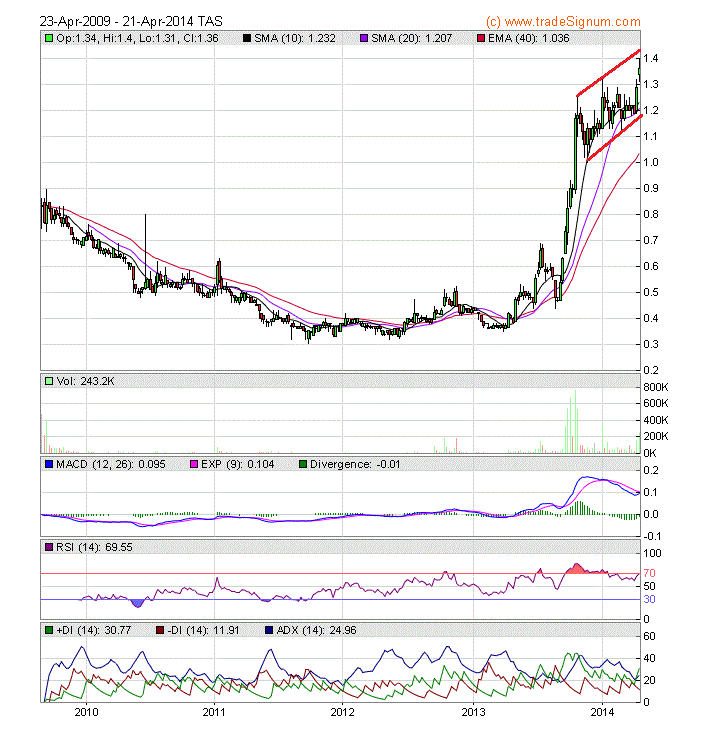The width and height of the screenshot is (727, 733).
Task: Click the blue RSI oversold shaded dip
Action: pyautogui.click(x=137, y=604)
